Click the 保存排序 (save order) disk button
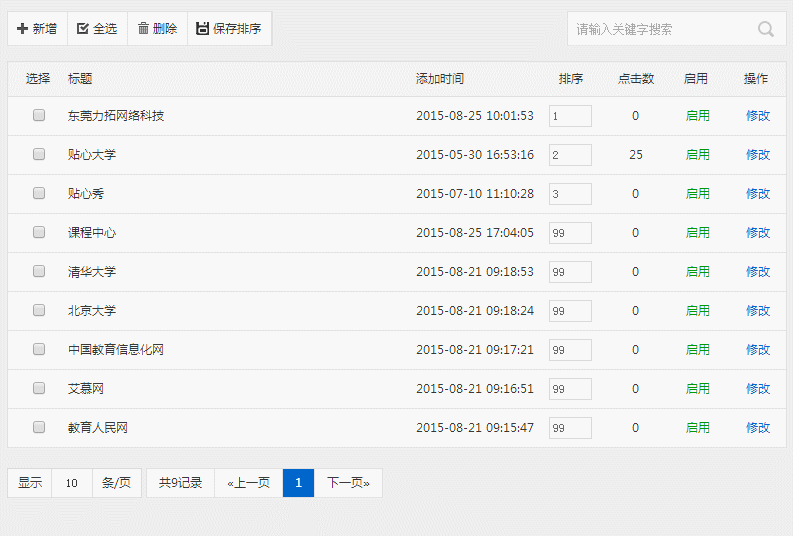The height and width of the screenshot is (536, 793). point(229,29)
